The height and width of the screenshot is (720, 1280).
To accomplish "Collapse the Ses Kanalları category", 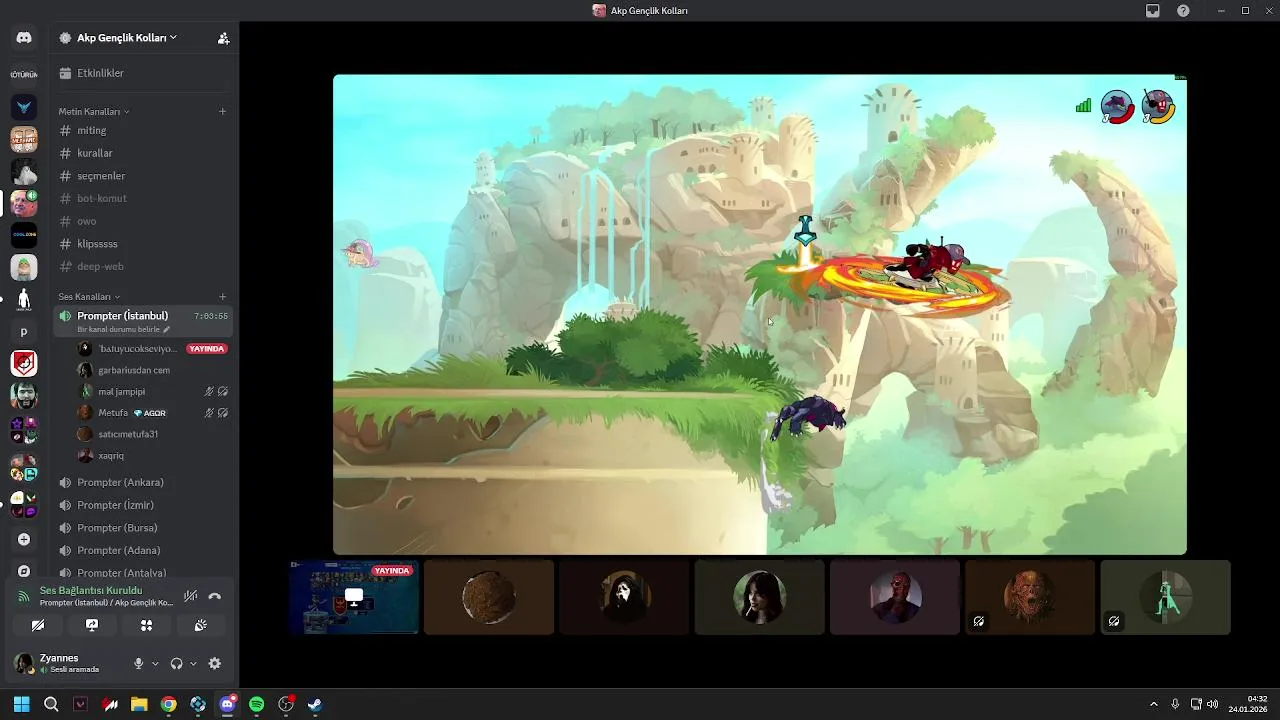I will point(89,296).
